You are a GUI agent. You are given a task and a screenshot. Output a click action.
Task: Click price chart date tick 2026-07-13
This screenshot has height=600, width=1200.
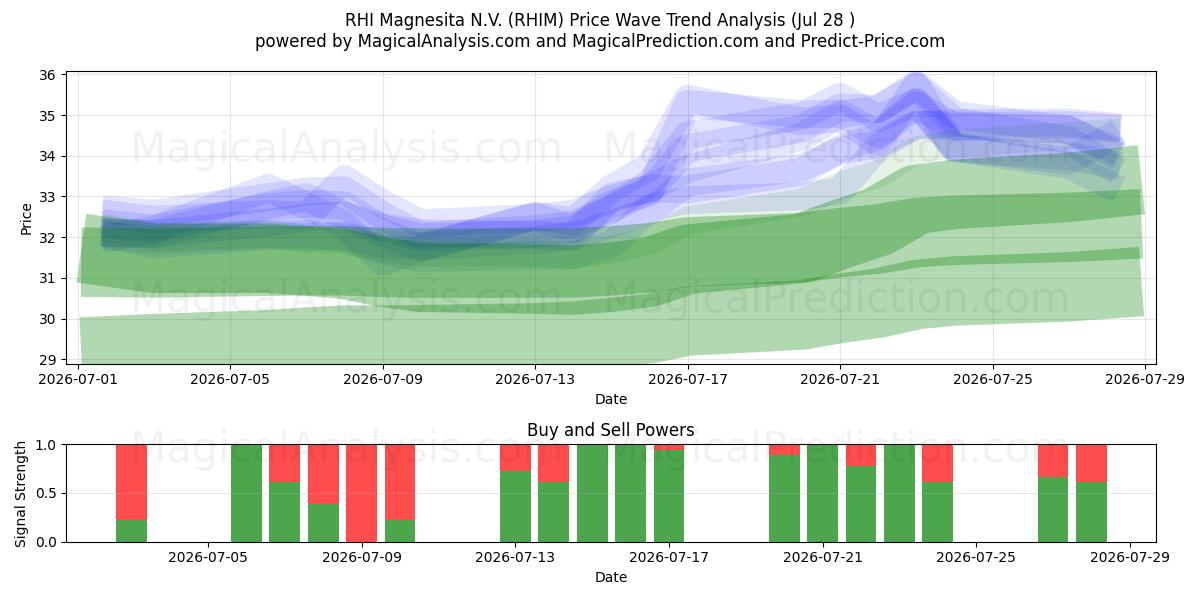coord(535,380)
